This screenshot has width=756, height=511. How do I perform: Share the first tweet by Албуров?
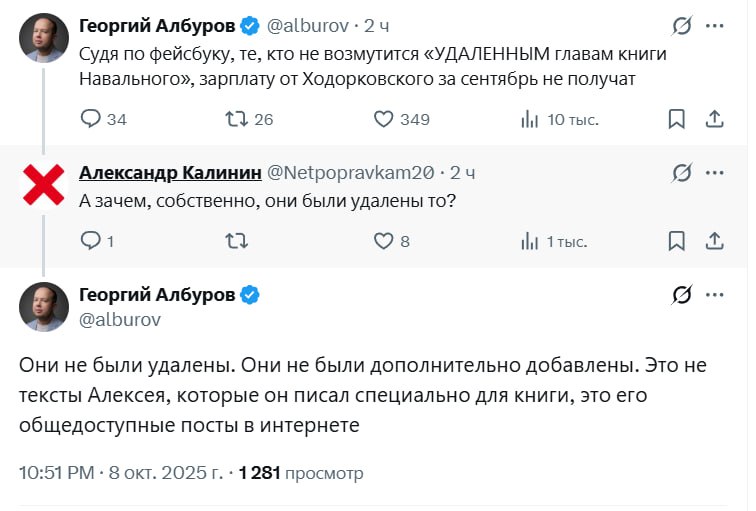click(x=715, y=120)
